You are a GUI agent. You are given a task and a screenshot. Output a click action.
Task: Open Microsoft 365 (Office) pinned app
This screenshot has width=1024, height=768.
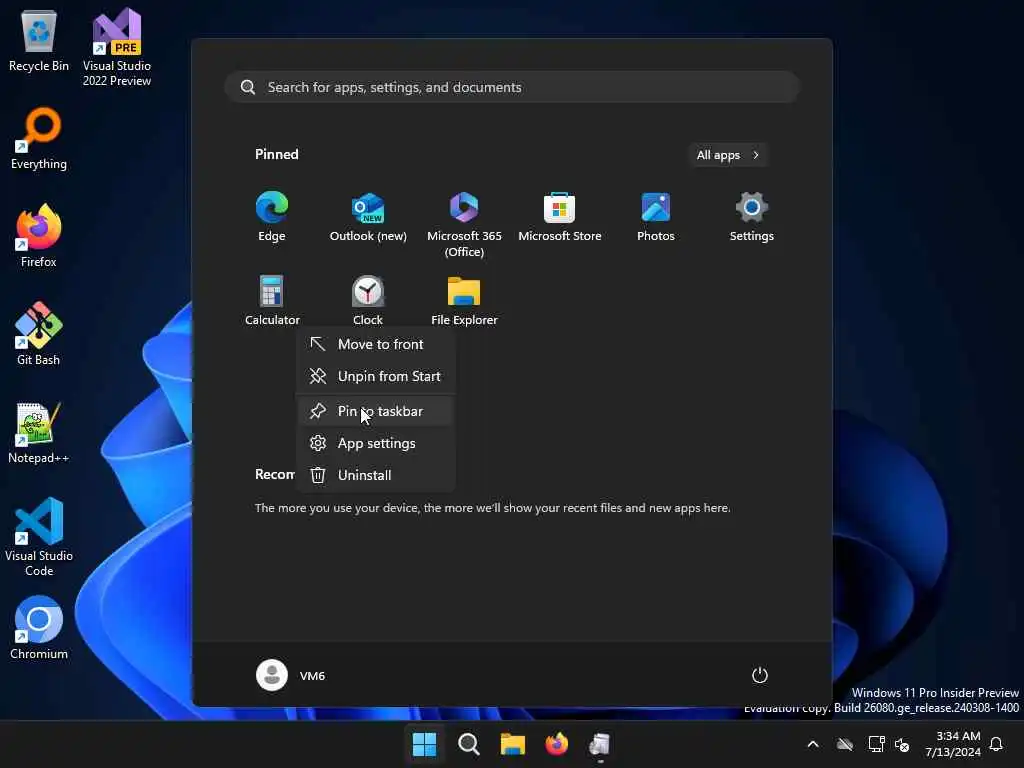(464, 225)
